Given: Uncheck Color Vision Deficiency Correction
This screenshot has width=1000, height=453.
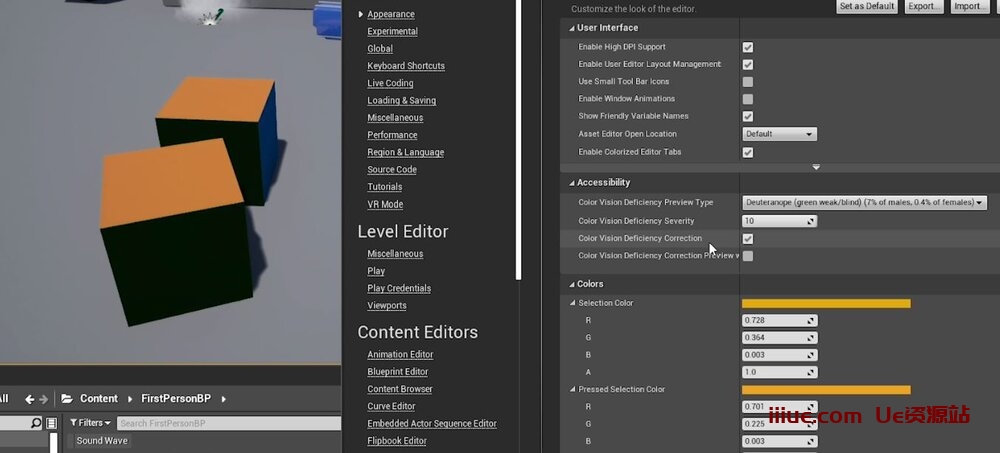Looking at the screenshot, I should click(x=748, y=239).
